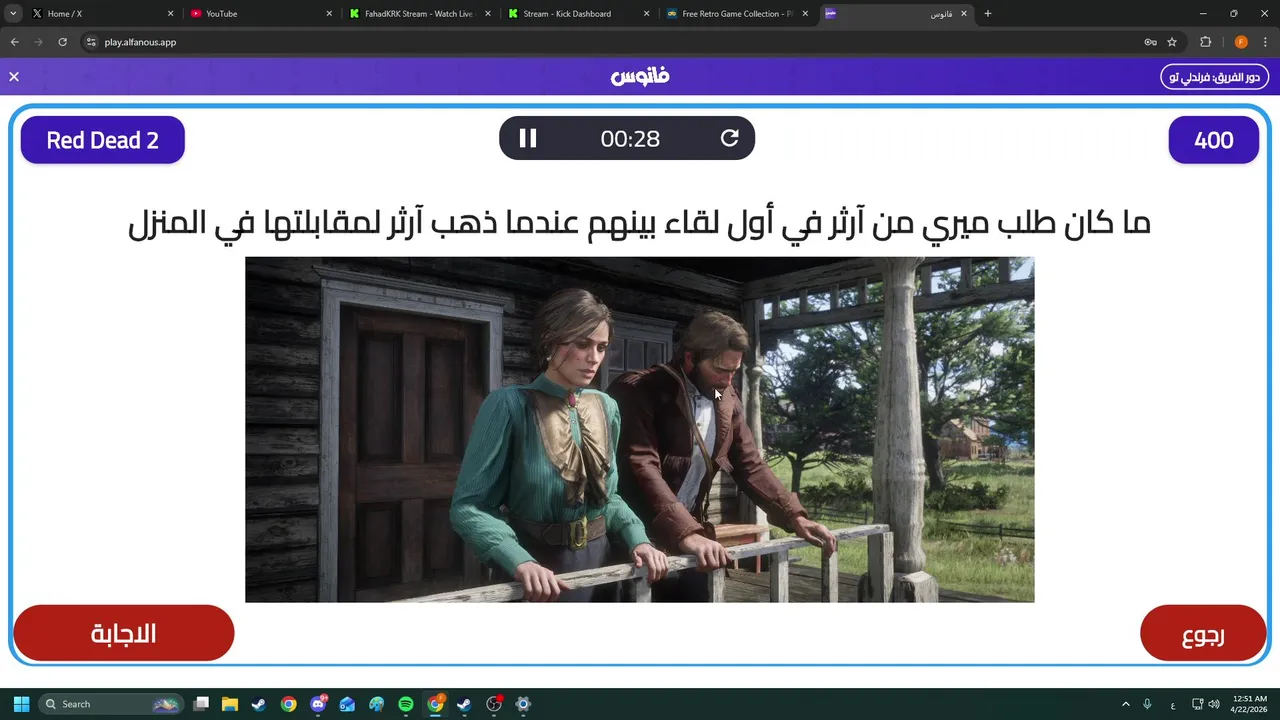Click the Arabic question text about Mary and Arthur

[x=640, y=222]
